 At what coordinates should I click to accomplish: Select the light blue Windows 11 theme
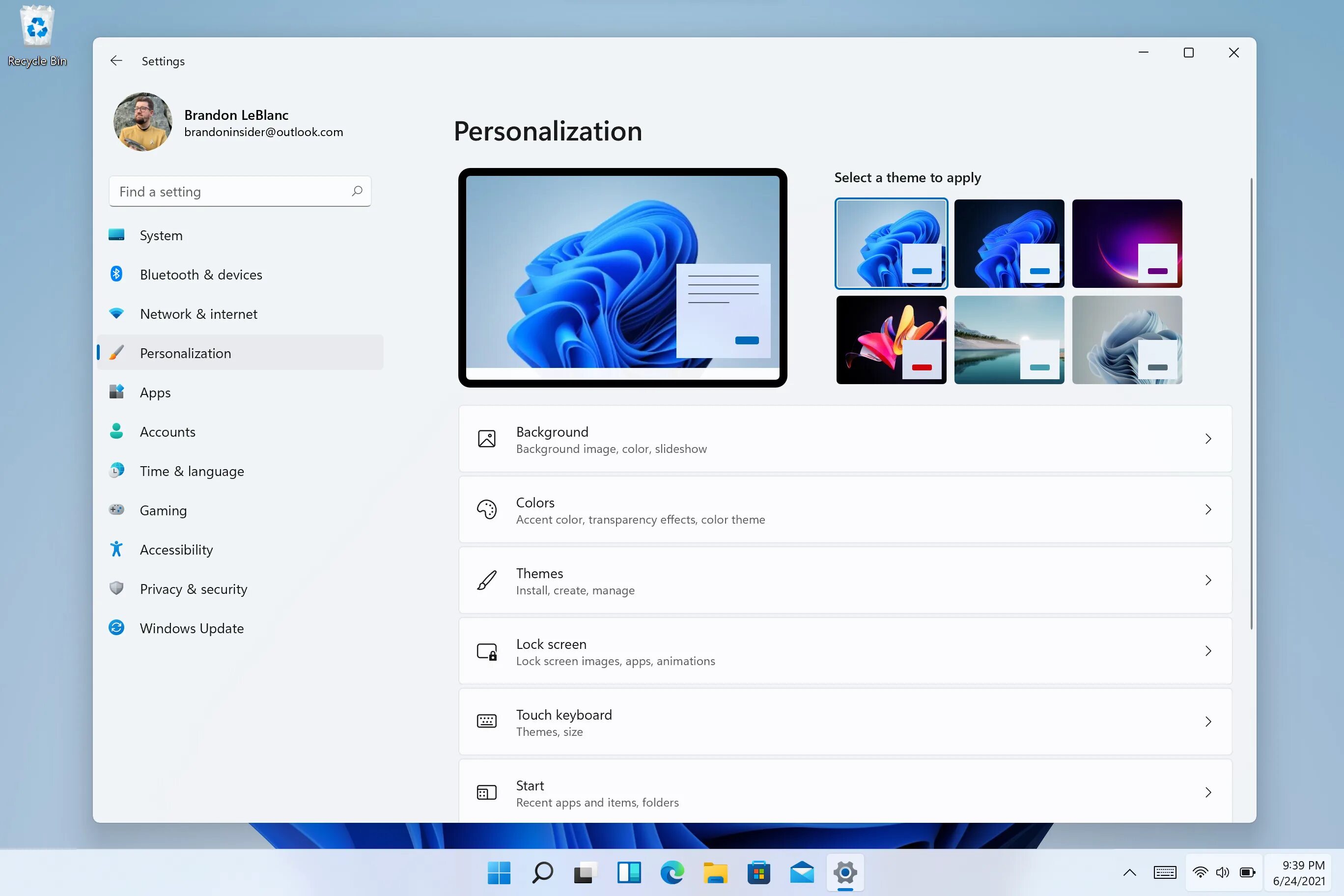(x=891, y=242)
